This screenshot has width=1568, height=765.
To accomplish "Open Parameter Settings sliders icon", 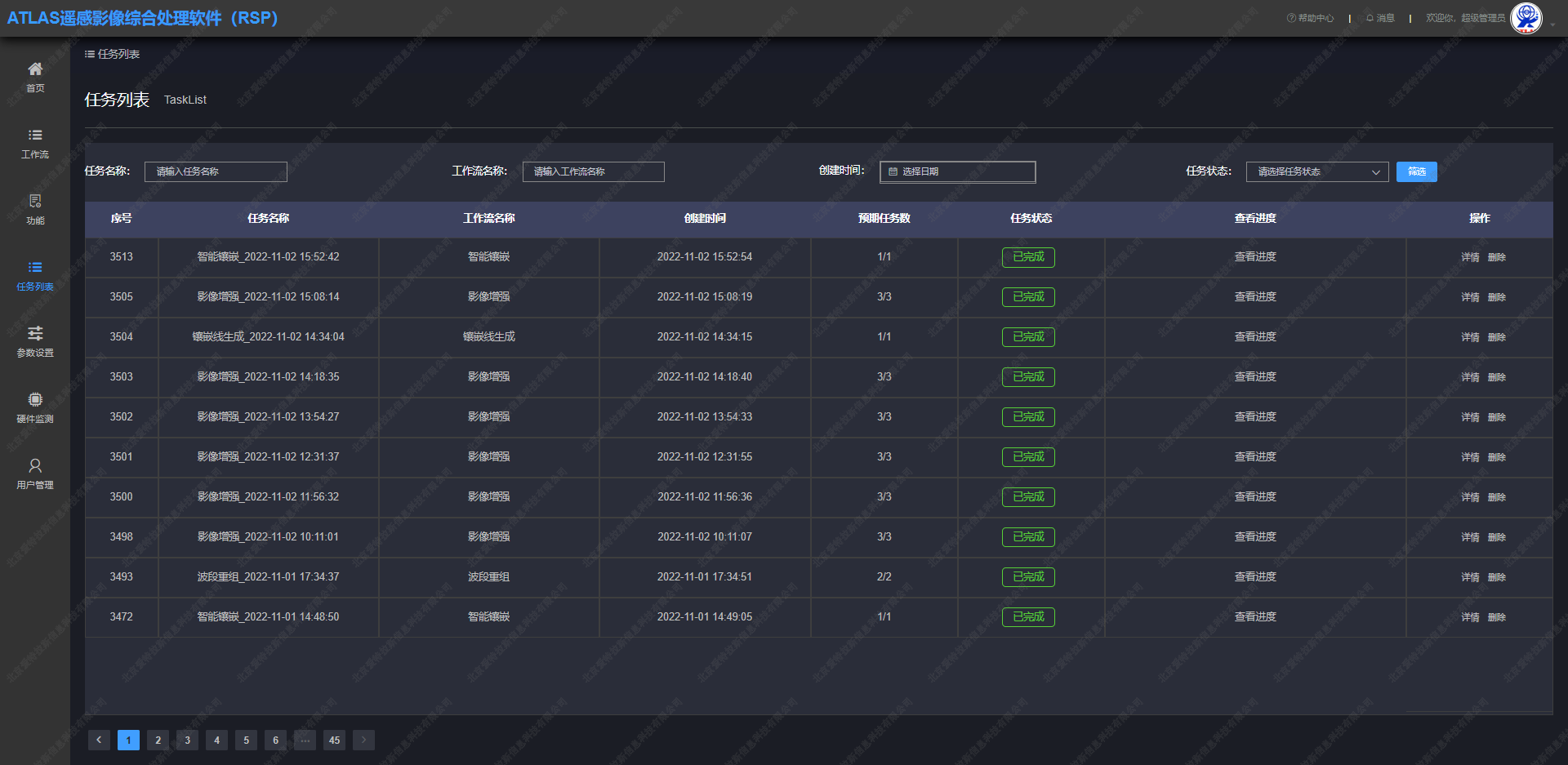I will 35,334.
